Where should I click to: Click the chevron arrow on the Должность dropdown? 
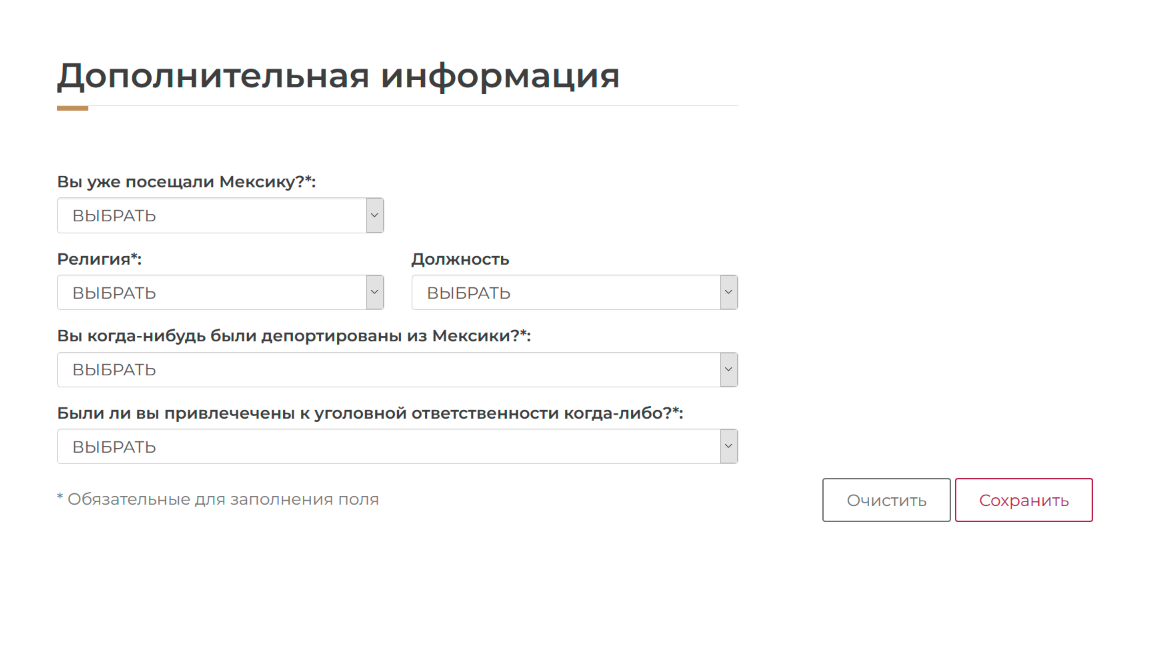point(729,293)
